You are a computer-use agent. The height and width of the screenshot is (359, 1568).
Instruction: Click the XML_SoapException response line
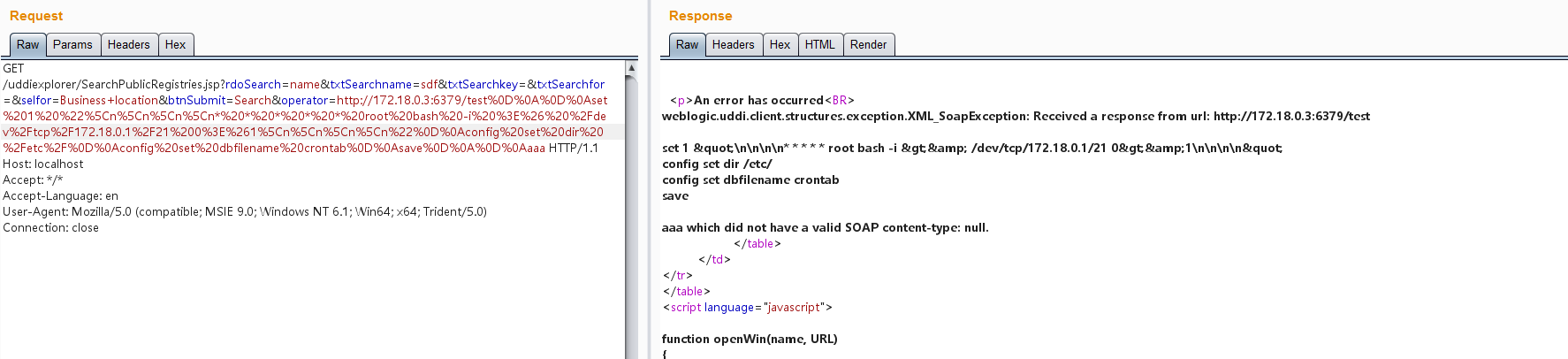[1016, 117]
